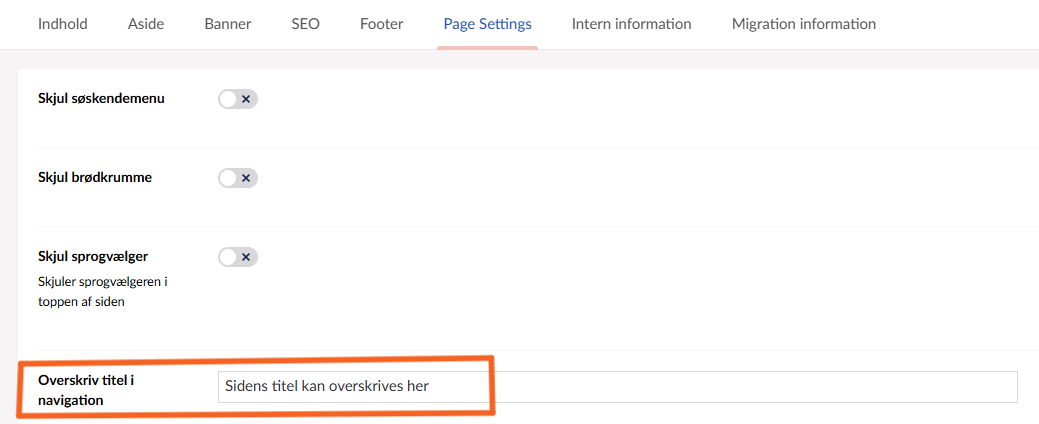1039x424 pixels.
Task: Click the Skjul sprogvælger label
Action: pos(92,257)
